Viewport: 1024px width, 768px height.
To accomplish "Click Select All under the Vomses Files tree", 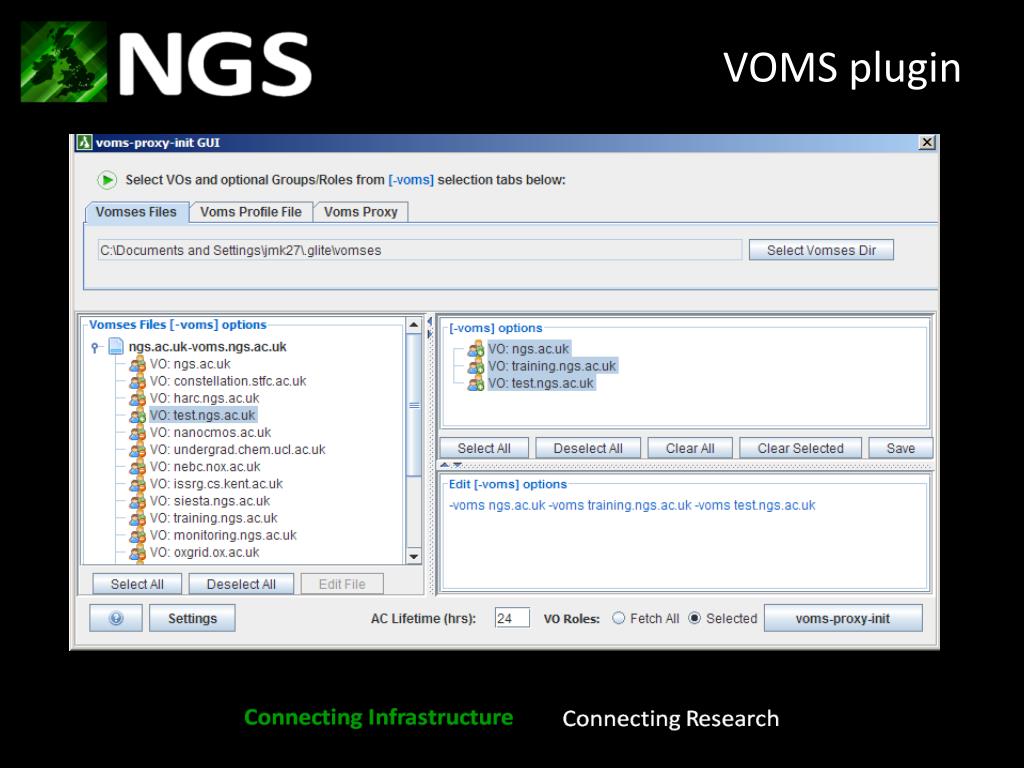I will 137,584.
